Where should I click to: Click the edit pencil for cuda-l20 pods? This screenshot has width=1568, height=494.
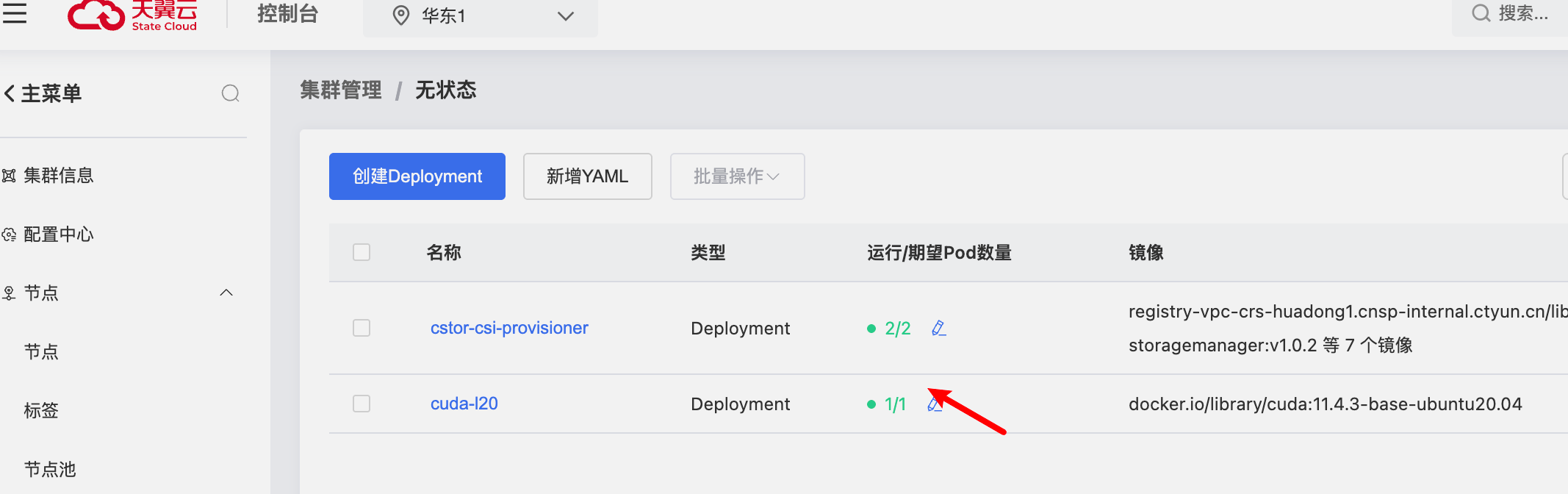[934, 404]
